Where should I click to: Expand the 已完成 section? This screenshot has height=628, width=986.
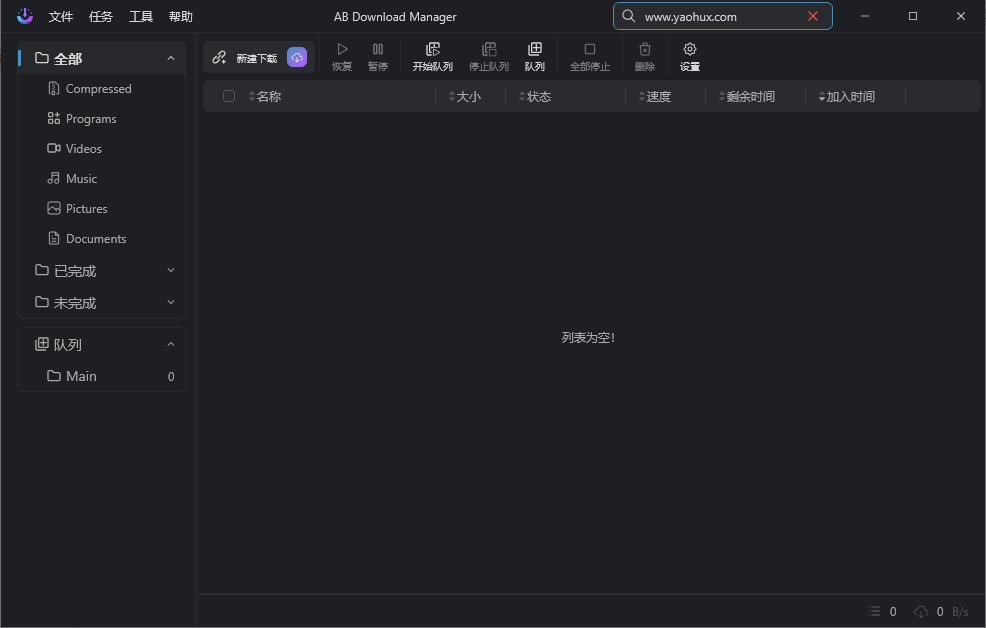click(x=171, y=270)
